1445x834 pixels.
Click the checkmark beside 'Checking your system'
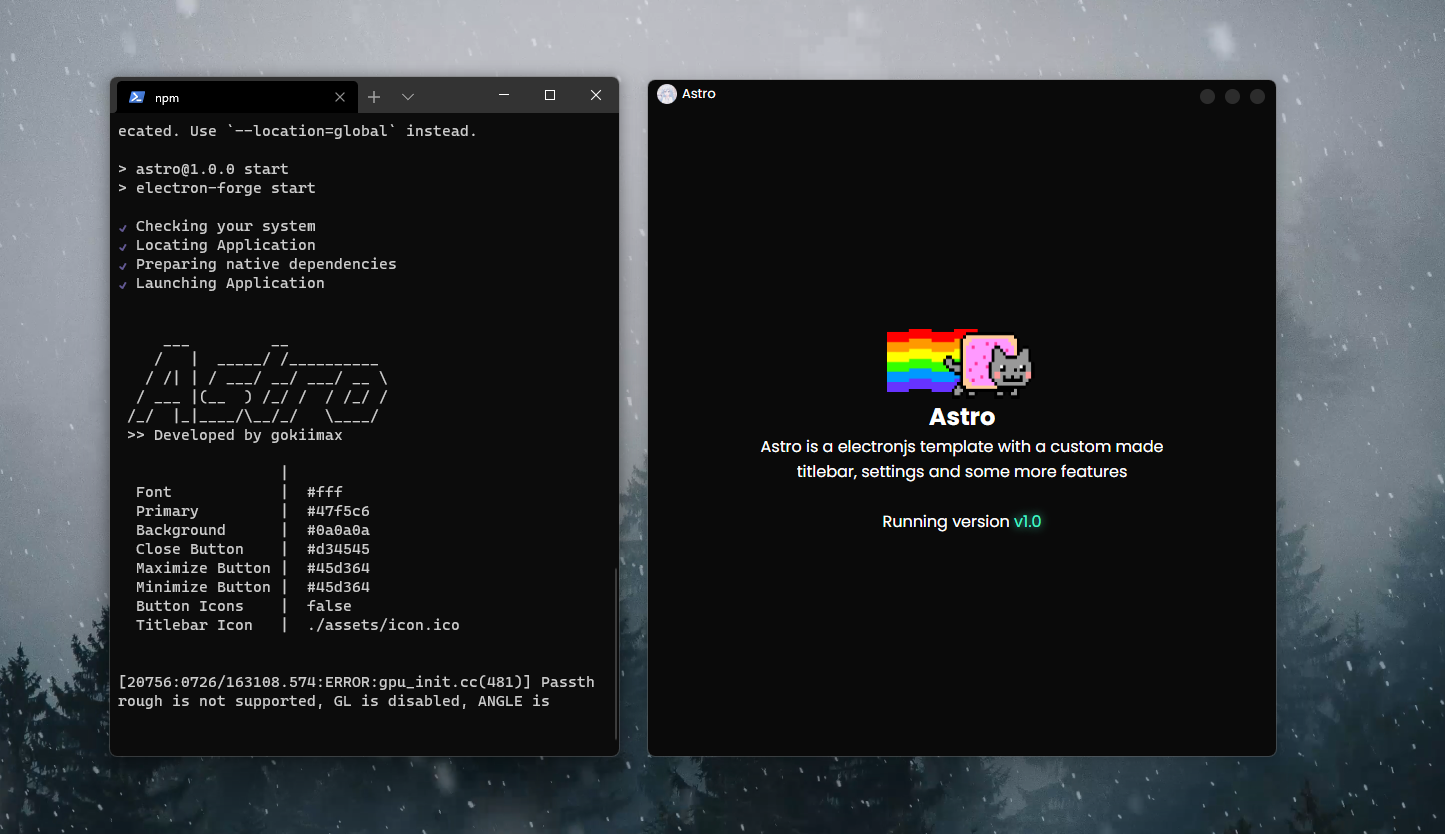pos(123,228)
